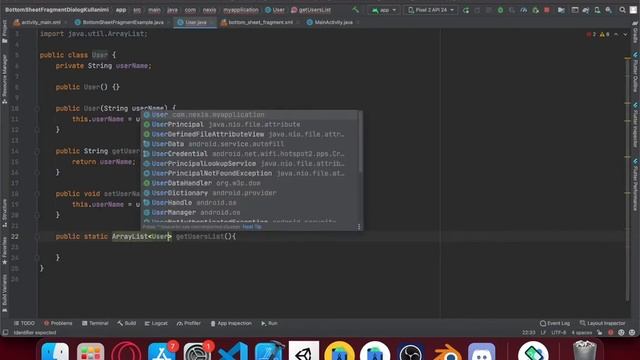Viewport: 640px width, 360px height.
Task: Open the Terminal tool window
Action: tap(95, 323)
